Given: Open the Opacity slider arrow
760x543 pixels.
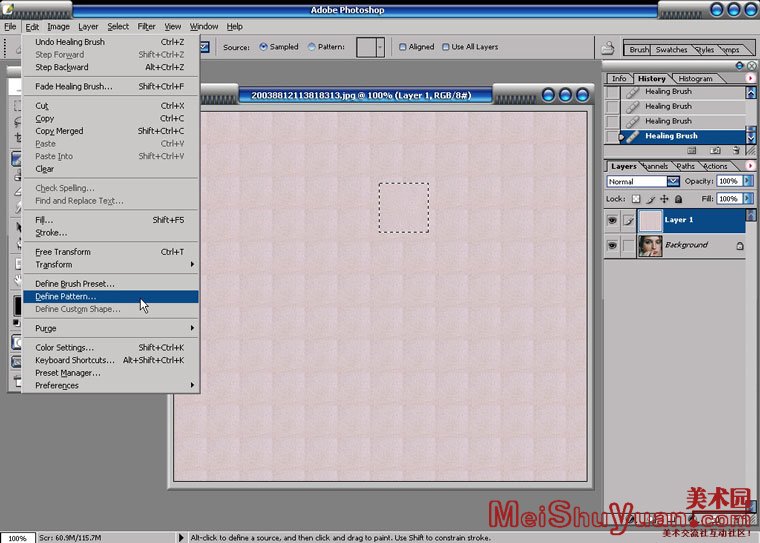Looking at the screenshot, I should (x=748, y=181).
